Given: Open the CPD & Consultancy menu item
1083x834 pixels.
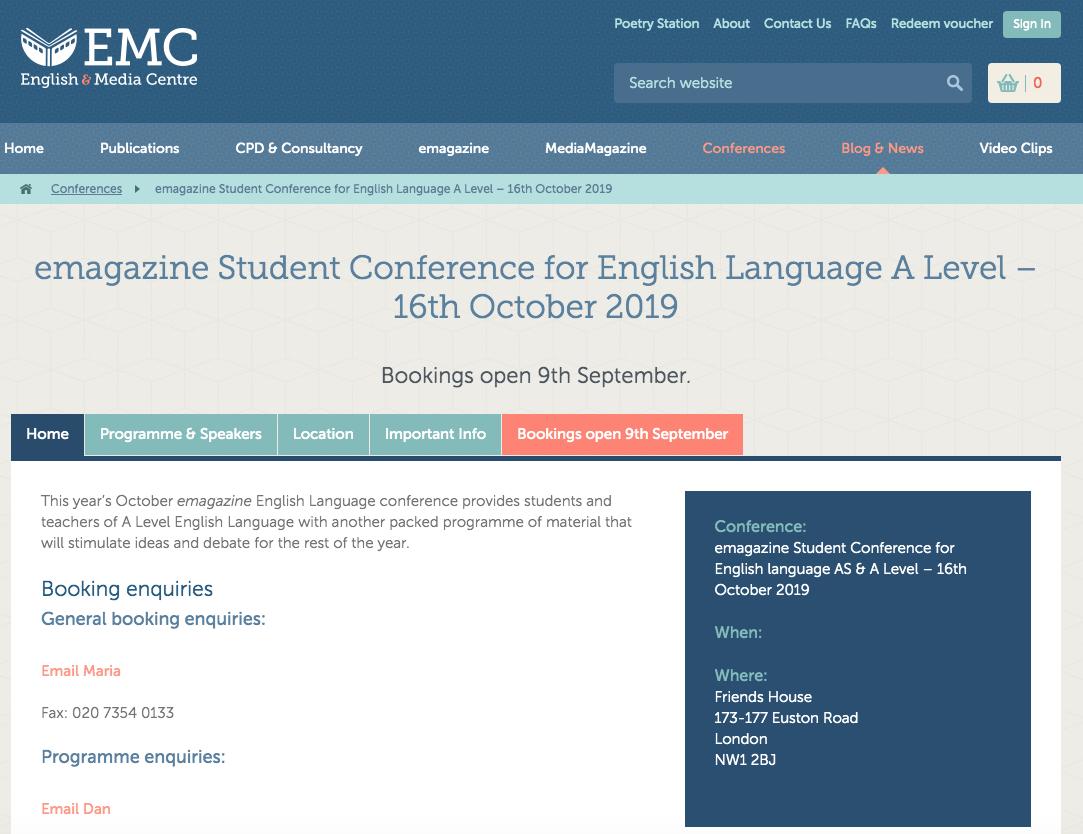Looking at the screenshot, I should pos(298,148).
